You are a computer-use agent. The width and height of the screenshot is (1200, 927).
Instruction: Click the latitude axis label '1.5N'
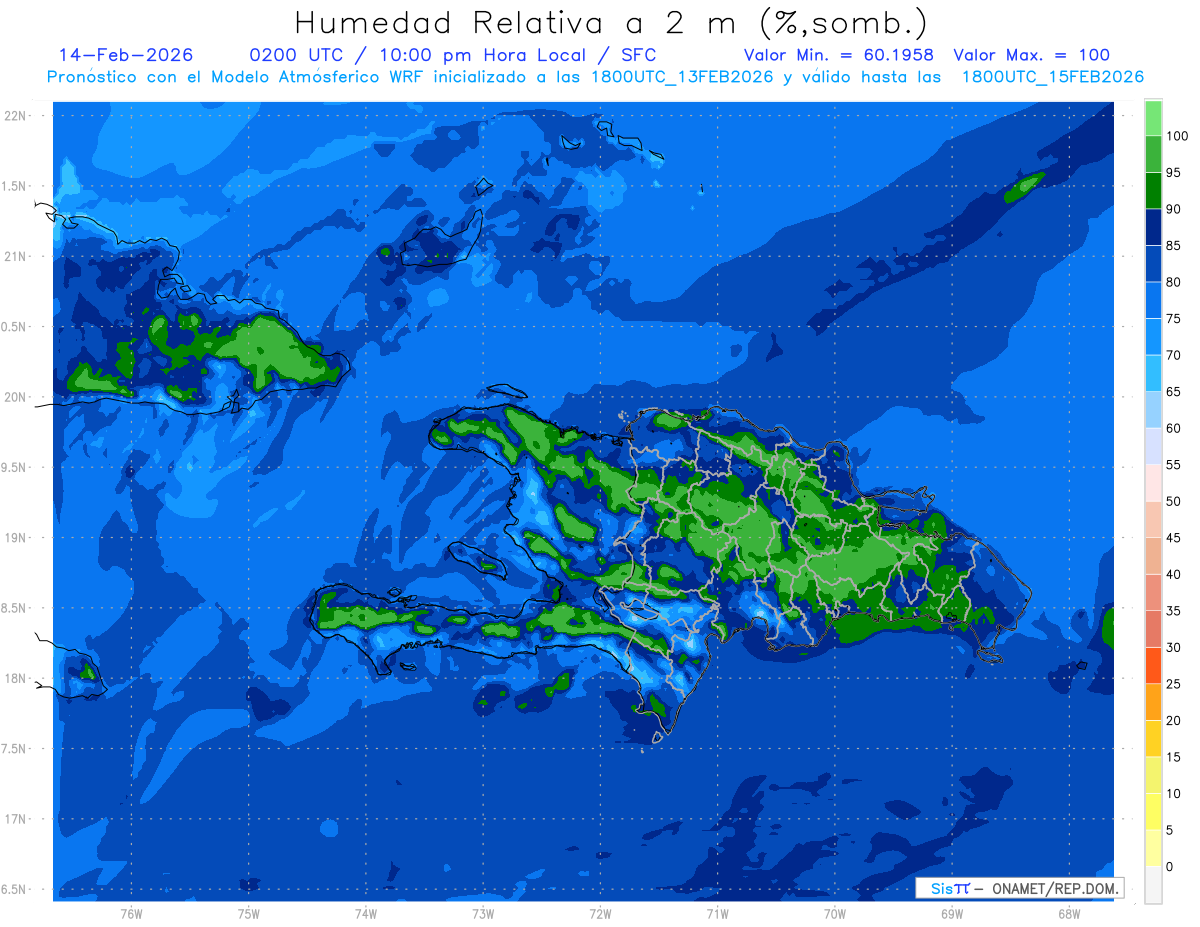15,186
